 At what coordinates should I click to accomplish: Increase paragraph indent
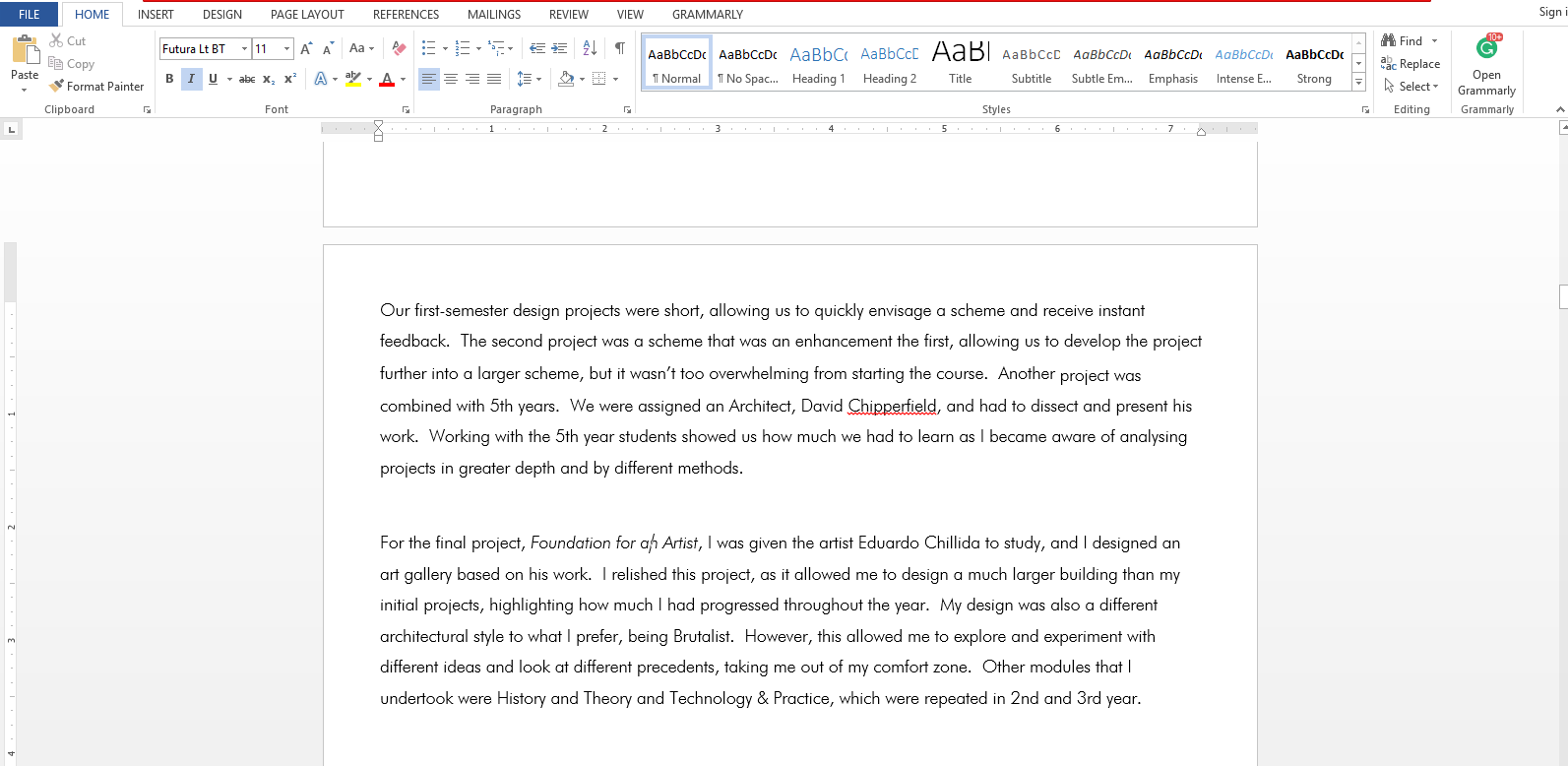tap(559, 48)
